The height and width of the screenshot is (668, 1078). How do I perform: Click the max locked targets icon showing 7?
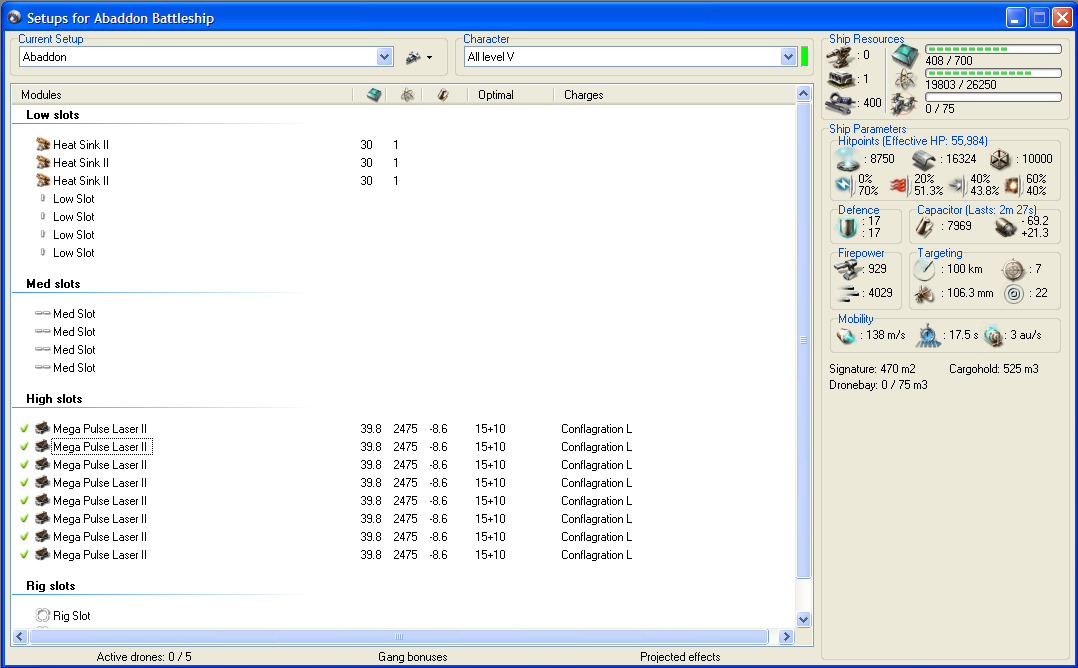pos(1013,269)
